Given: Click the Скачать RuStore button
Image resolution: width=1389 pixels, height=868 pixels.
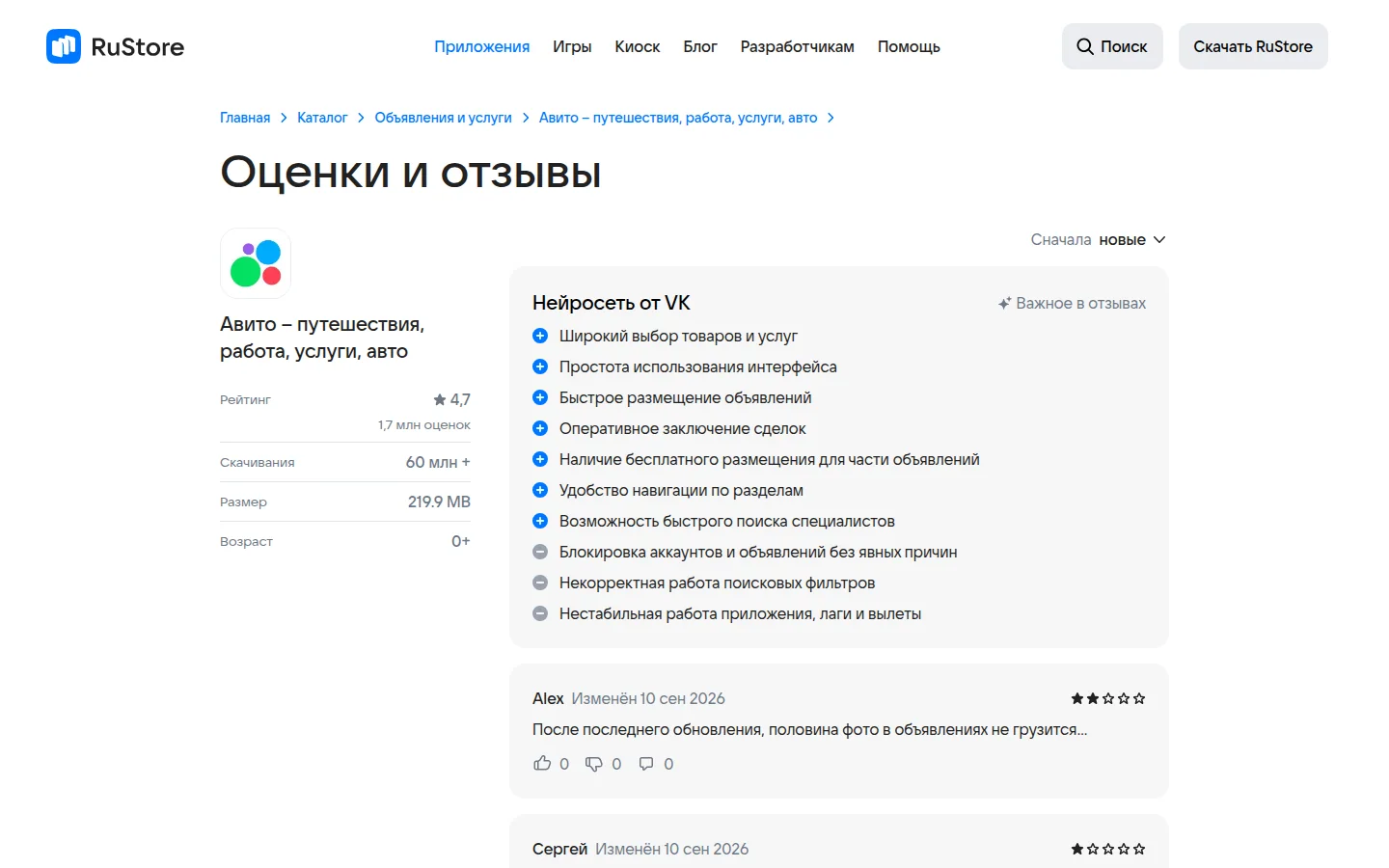Looking at the screenshot, I should (1253, 46).
